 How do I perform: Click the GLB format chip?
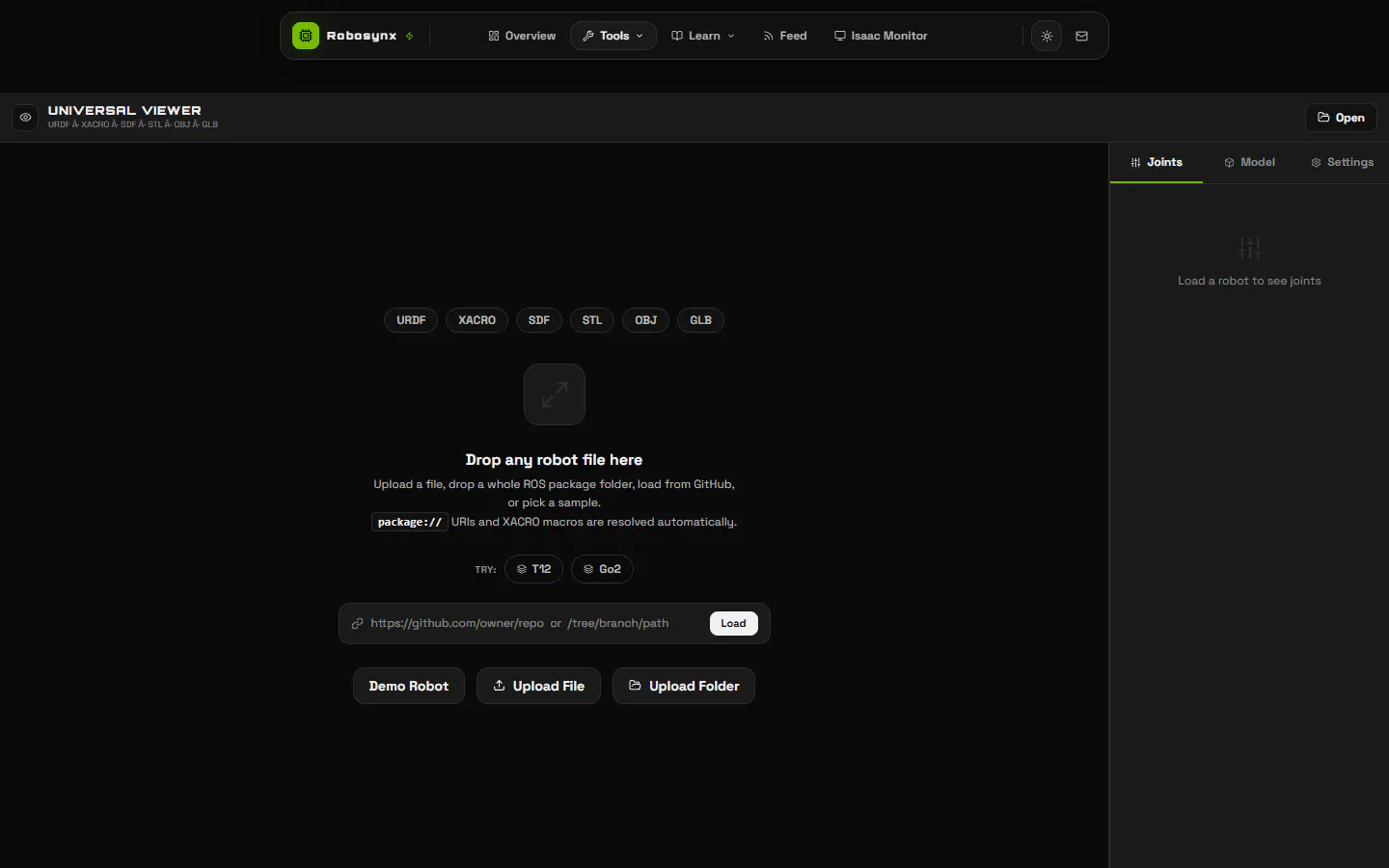pyautogui.click(x=700, y=320)
